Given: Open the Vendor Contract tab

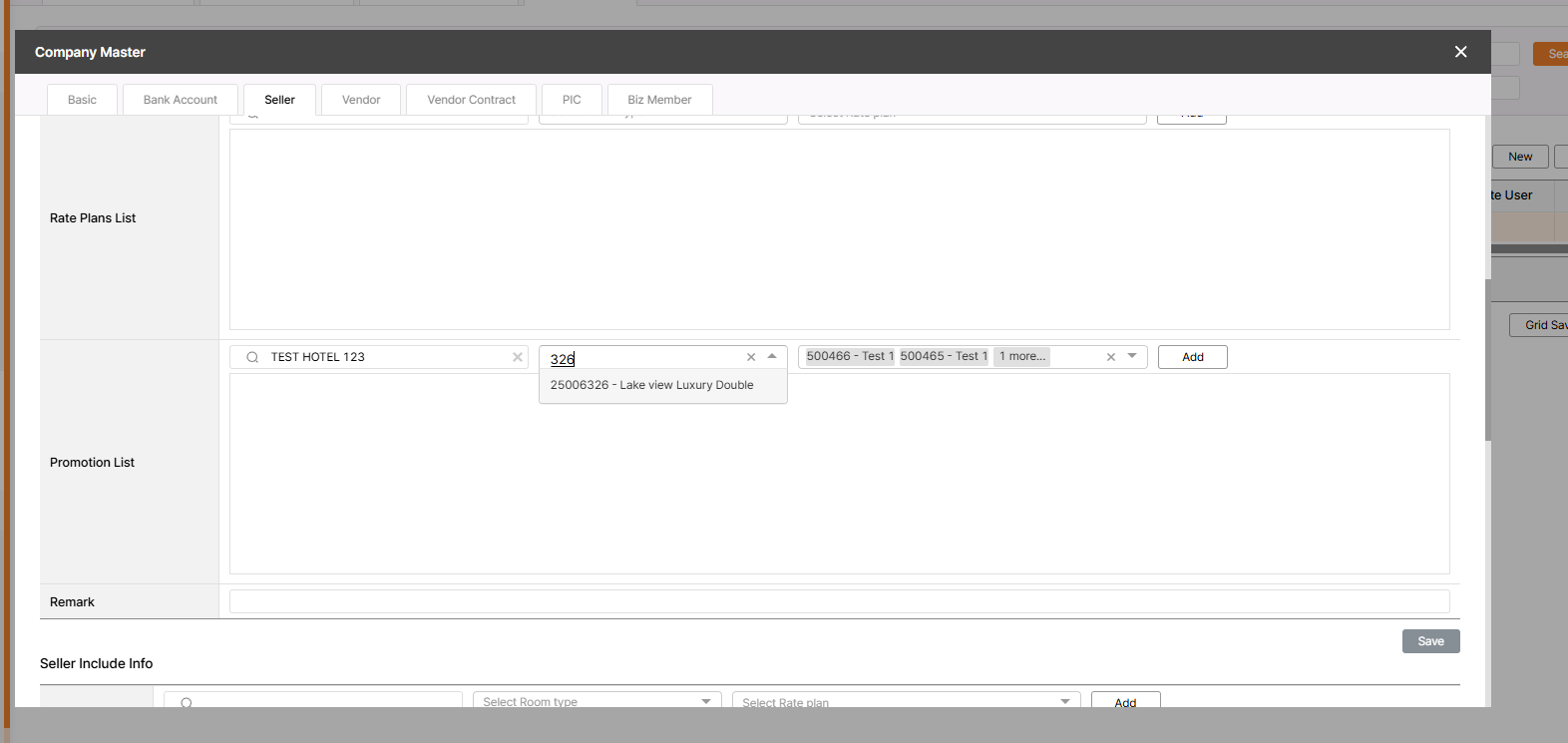Looking at the screenshot, I should point(472,100).
